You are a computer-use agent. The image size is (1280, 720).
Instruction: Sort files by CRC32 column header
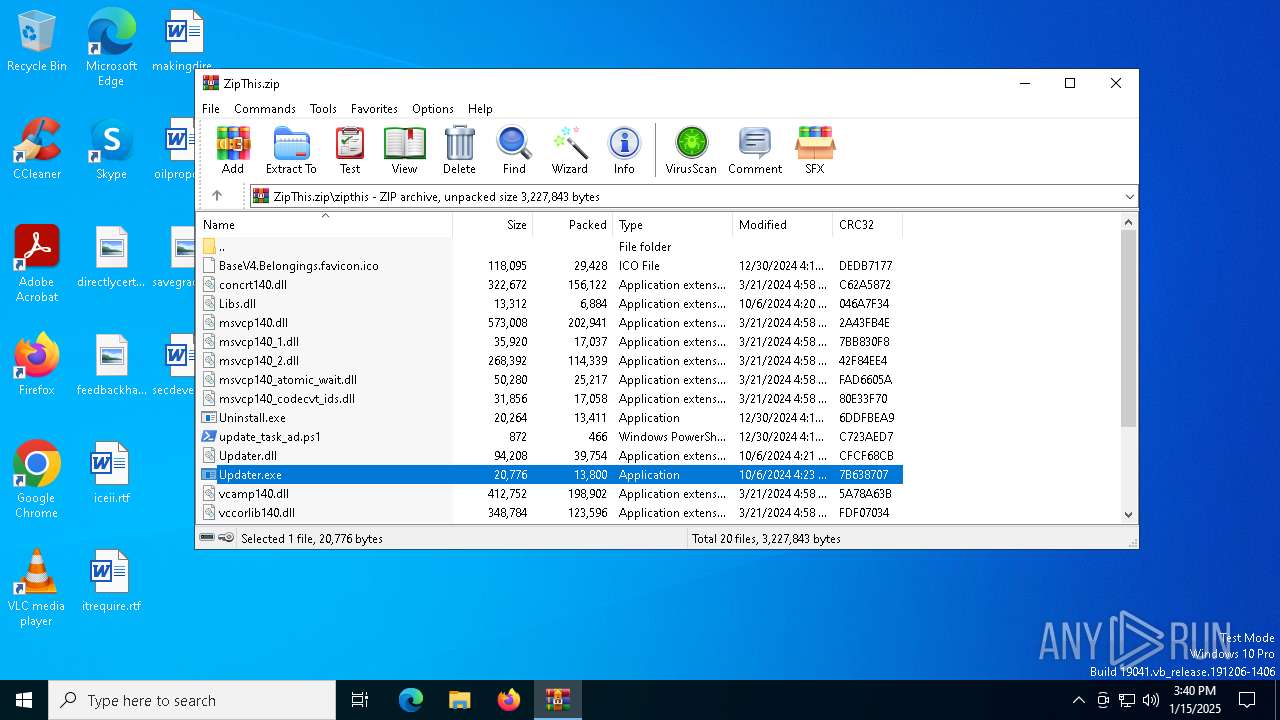tap(868, 225)
